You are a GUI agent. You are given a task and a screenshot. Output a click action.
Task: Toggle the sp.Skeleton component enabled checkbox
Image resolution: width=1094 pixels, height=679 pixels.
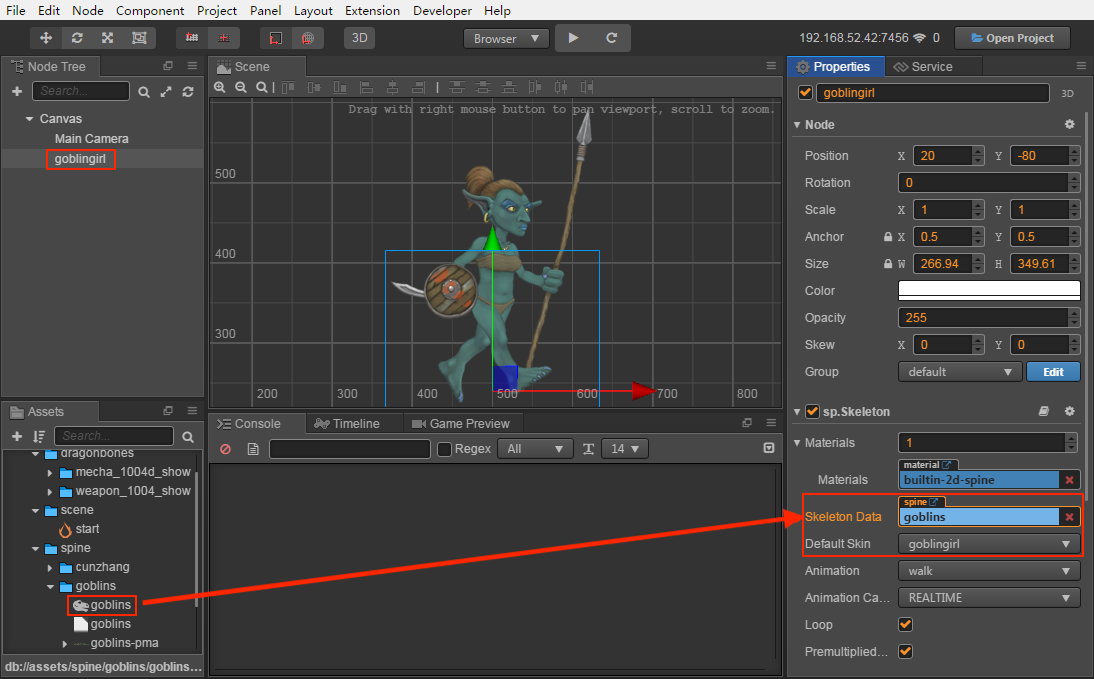pyautogui.click(x=812, y=412)
